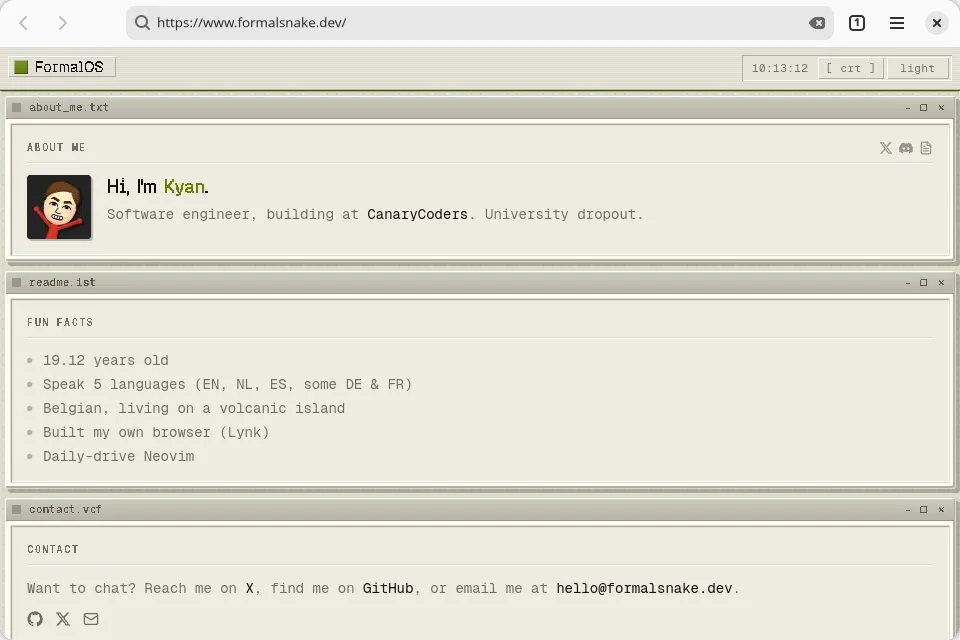The image size is (960, 640).
Task: Click the green square FormalOS logo
Action: coord(21,67)
